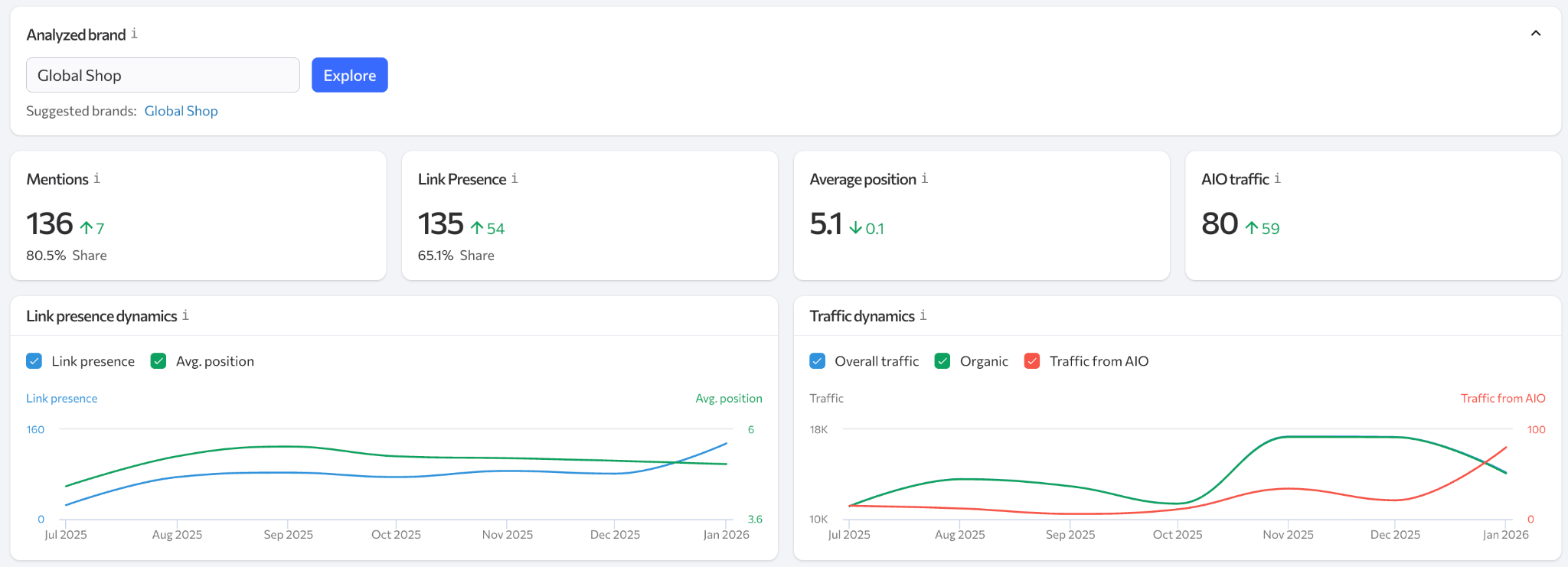Click info icon next to Link presence dynamics
Image resolution: width=1568 pixels, height=567 pixels.
(x=185, y=315)
